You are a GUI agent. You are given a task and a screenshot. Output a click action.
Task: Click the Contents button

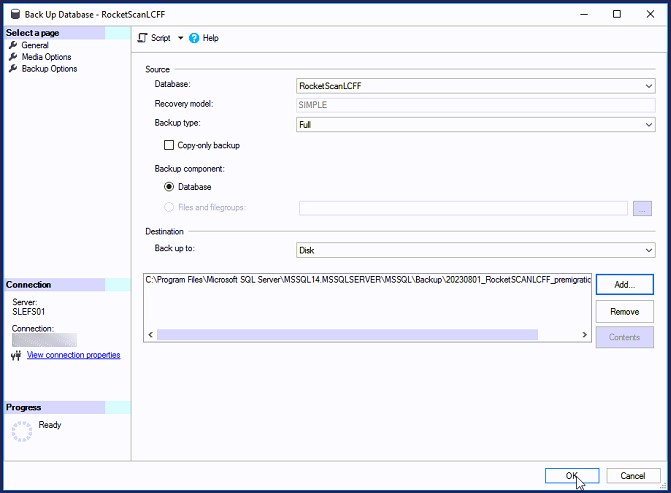(x=624, y=337)
